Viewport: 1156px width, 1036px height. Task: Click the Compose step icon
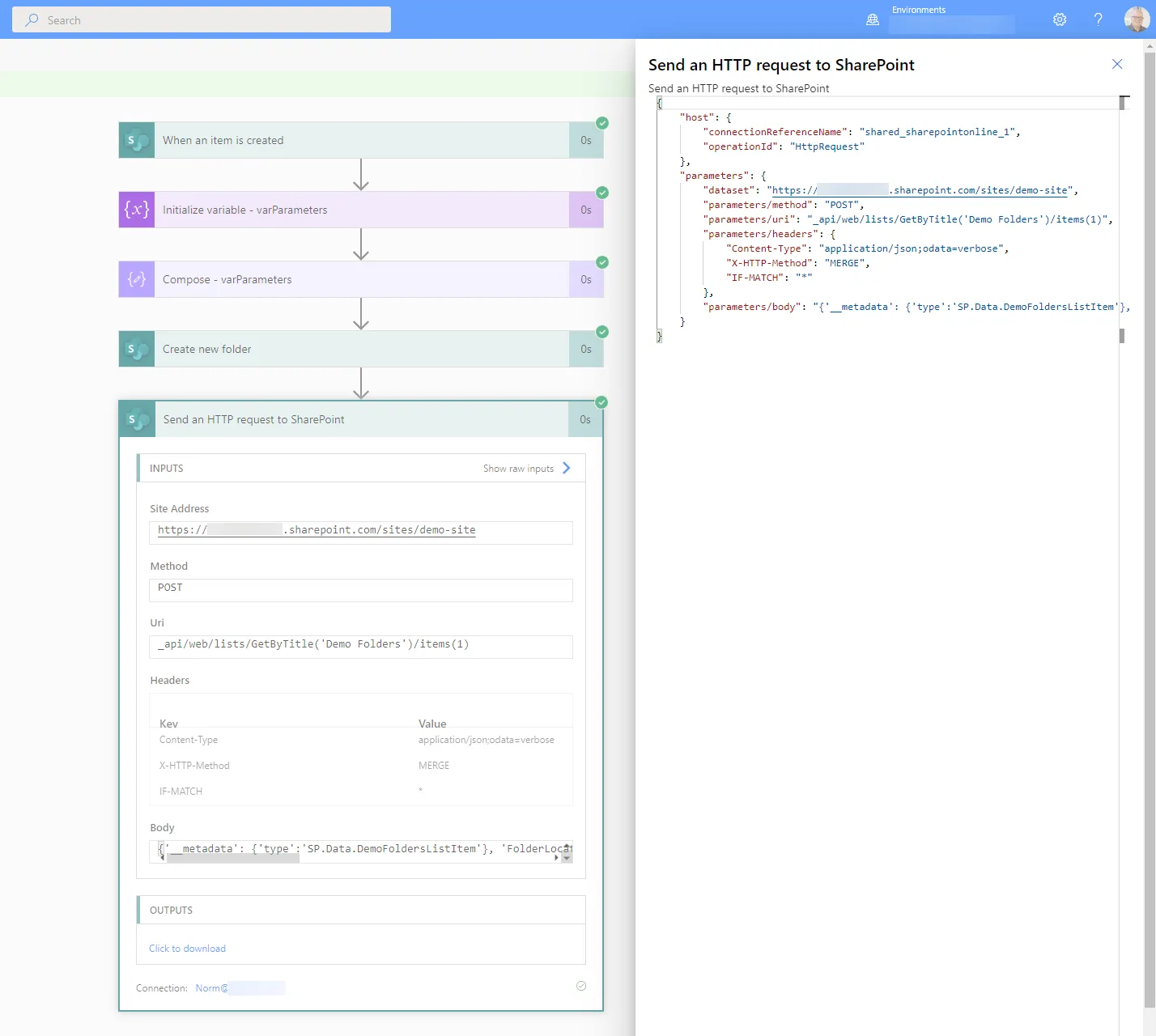[x=137, y=279]
